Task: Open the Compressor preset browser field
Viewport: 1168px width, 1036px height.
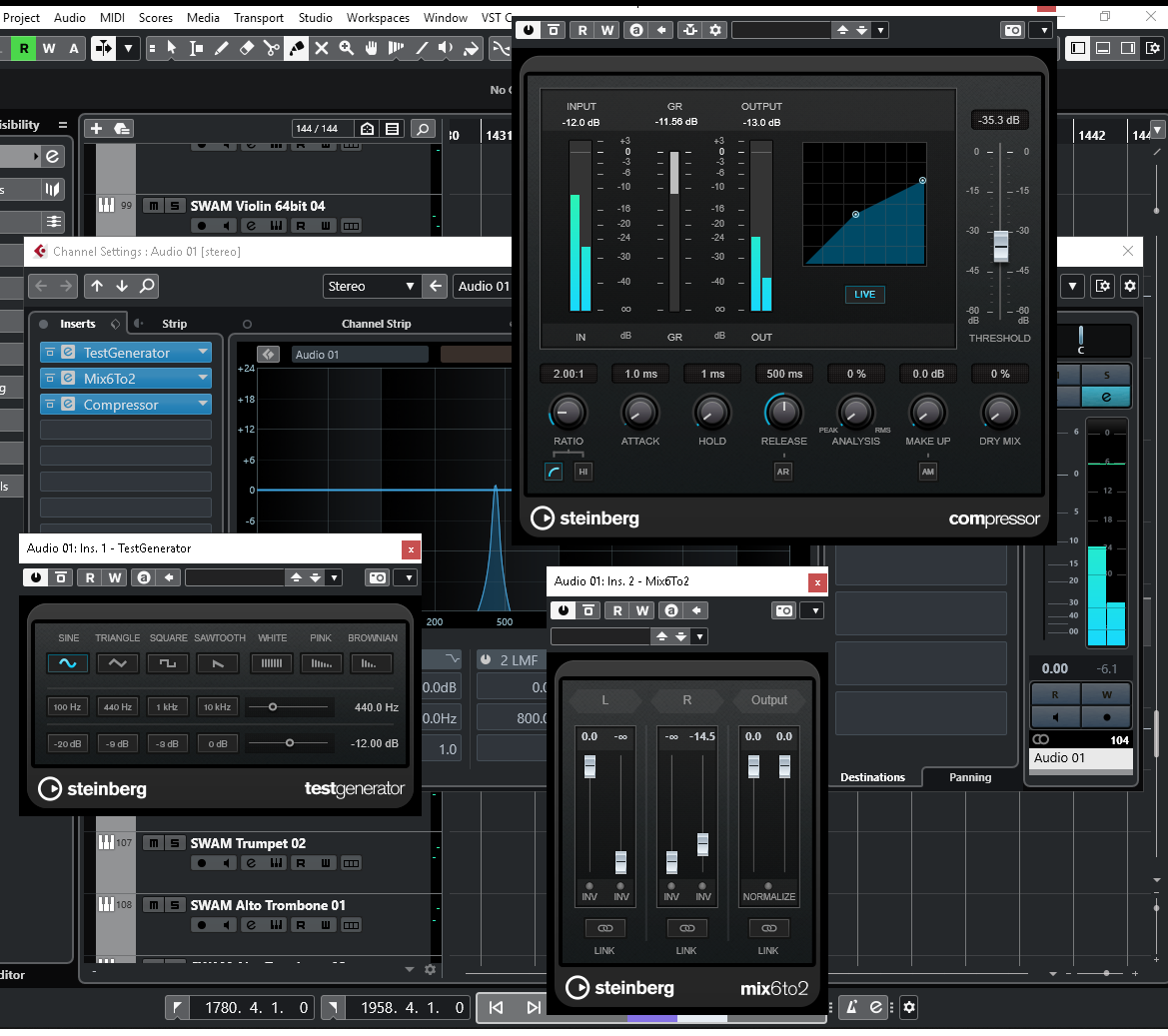Action: tap(781, 30)
